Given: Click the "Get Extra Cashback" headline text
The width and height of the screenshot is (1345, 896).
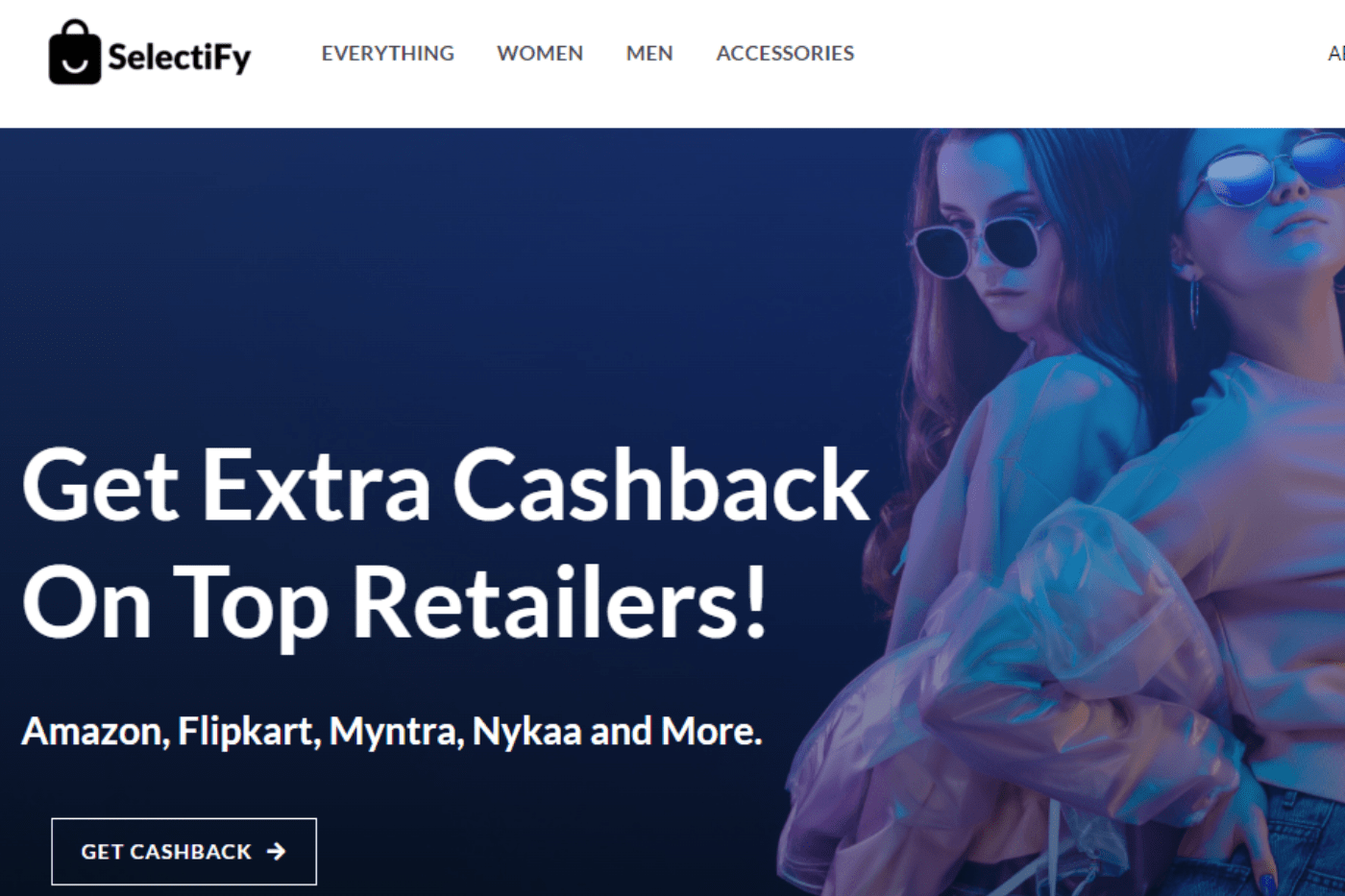Looking at the screenshot, I should click(446, 485).
